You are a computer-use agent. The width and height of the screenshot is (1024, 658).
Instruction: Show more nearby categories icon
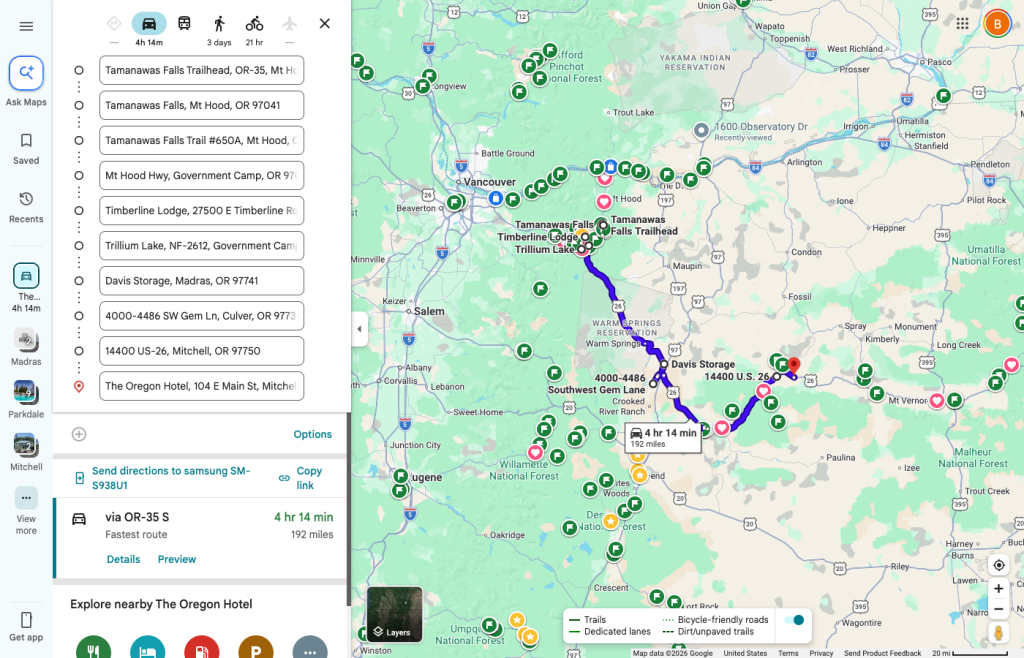310,648
